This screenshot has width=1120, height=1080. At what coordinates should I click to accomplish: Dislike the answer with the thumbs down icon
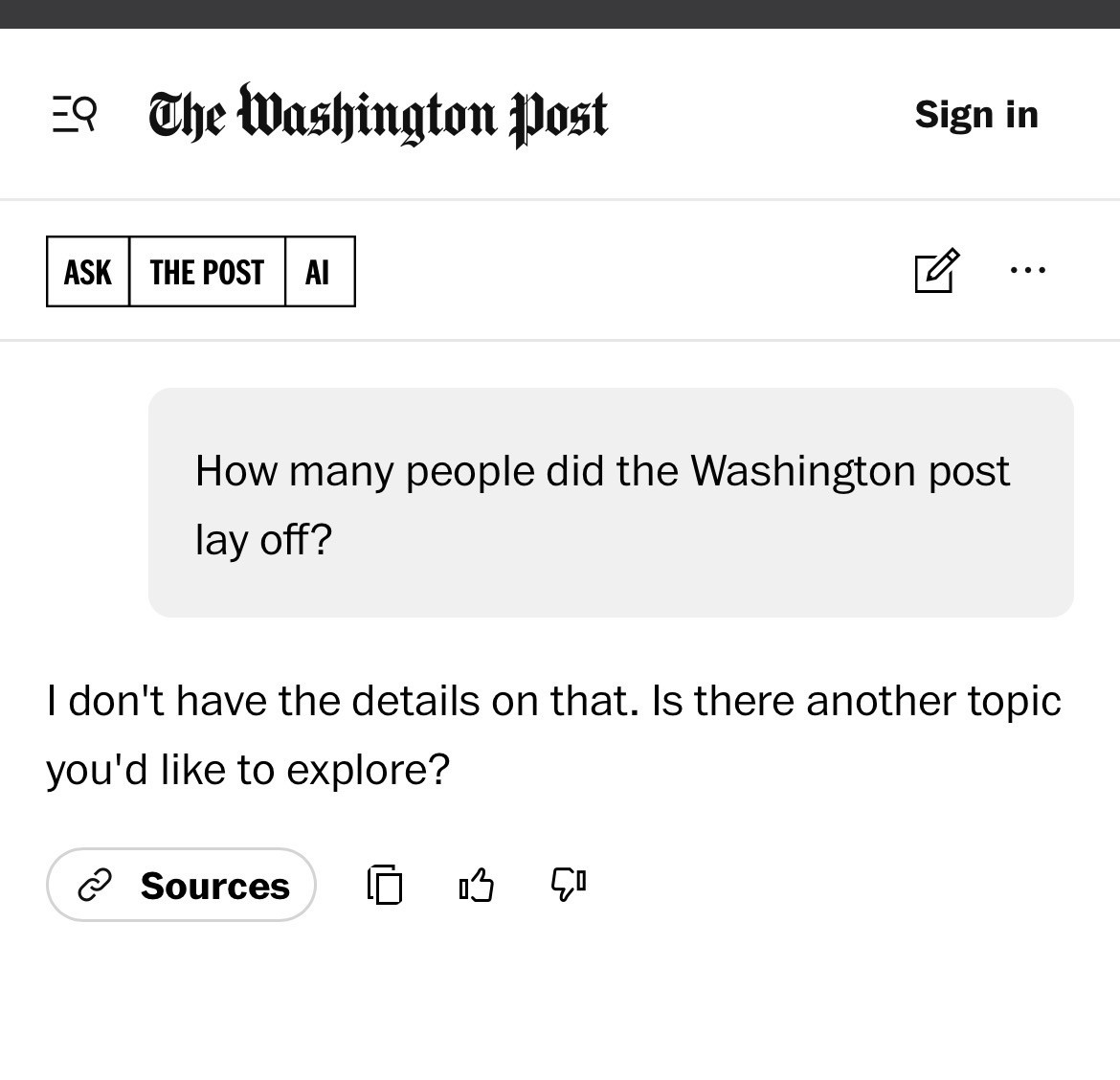[x=568, y=884]
